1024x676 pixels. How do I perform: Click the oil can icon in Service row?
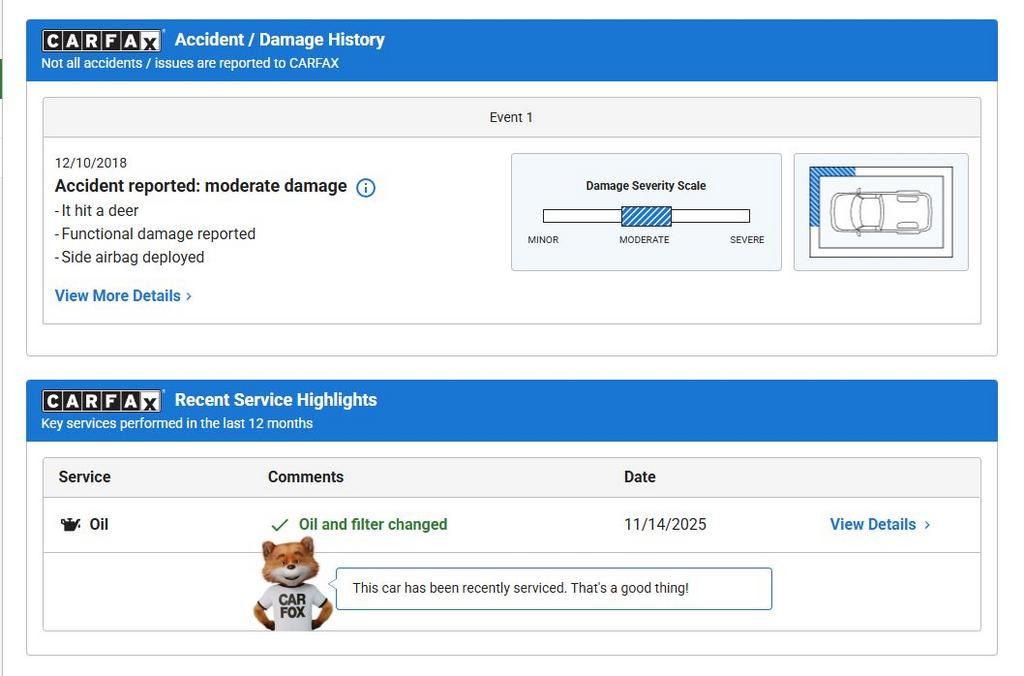[x=70, y=525]
